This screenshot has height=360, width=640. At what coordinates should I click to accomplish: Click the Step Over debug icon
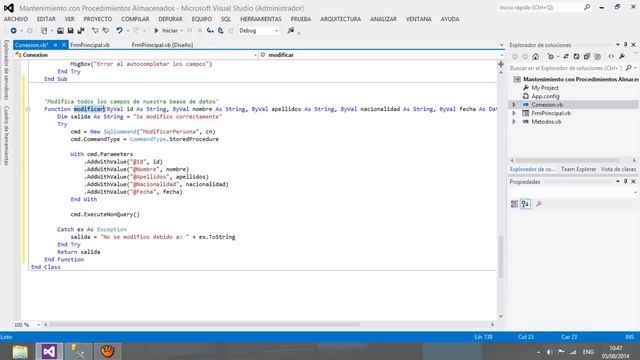point(221,31)
